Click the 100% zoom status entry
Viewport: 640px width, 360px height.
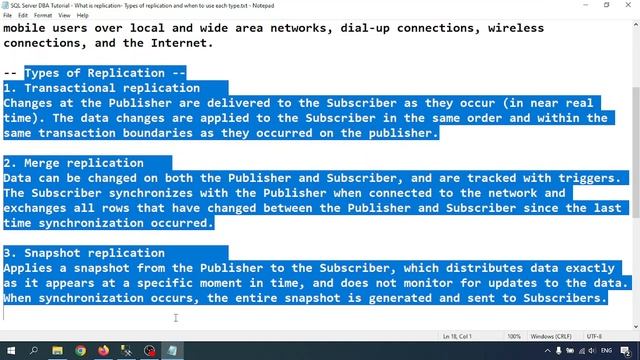click(x=514, y=336)
